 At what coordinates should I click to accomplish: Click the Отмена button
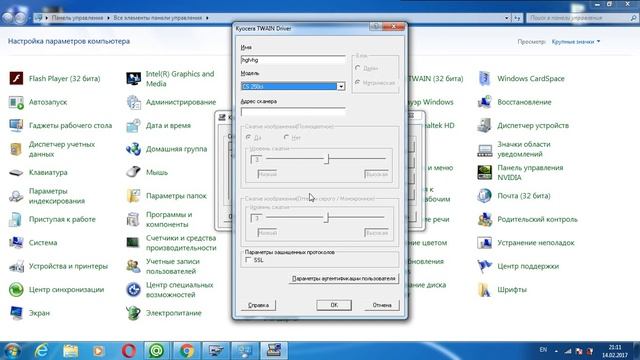pos(382,305)
